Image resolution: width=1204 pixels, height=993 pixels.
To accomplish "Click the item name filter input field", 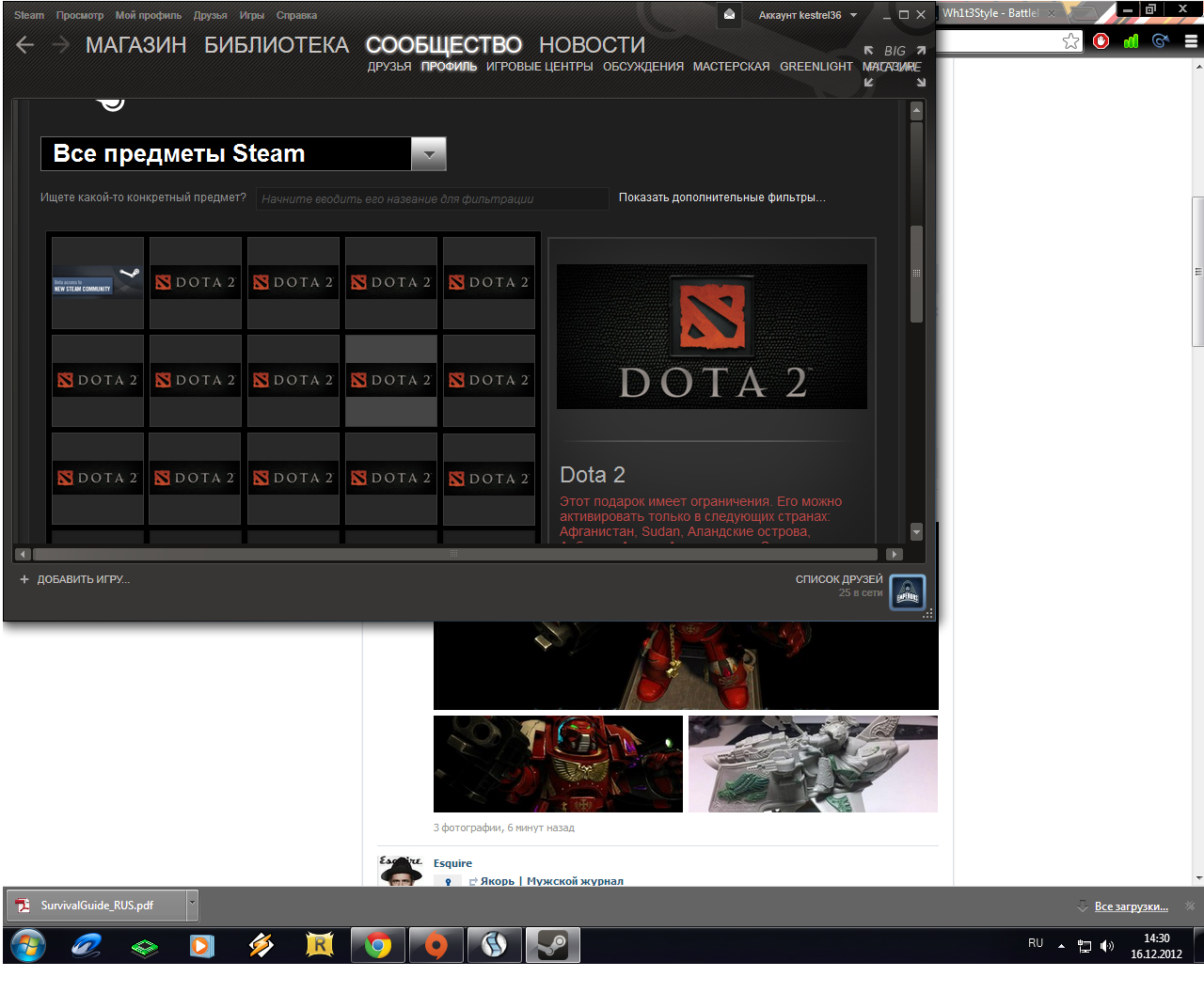I will (x=433, y=198).
